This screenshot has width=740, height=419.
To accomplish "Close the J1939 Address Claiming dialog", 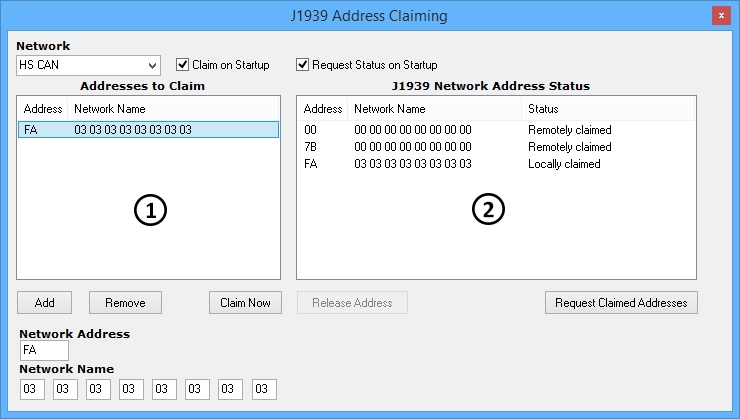I will click(720, 16).
